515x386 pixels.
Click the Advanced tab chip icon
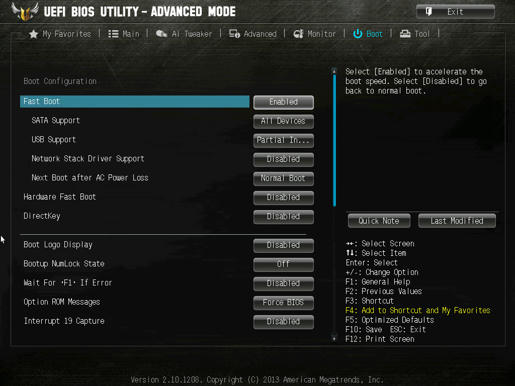tap(234, 34)
